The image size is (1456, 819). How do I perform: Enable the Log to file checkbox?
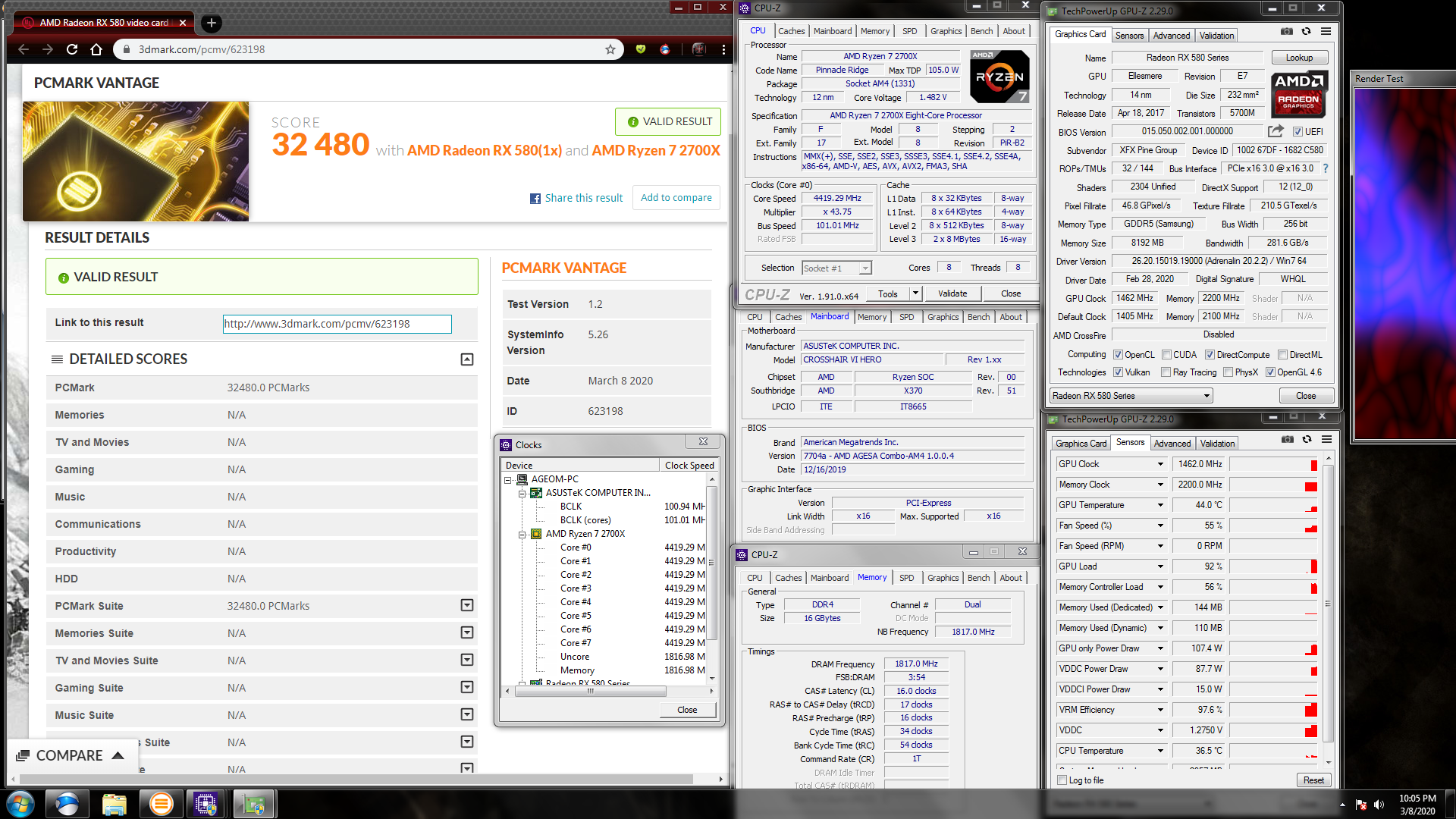pyautogui.click(x=1062, y=780)
